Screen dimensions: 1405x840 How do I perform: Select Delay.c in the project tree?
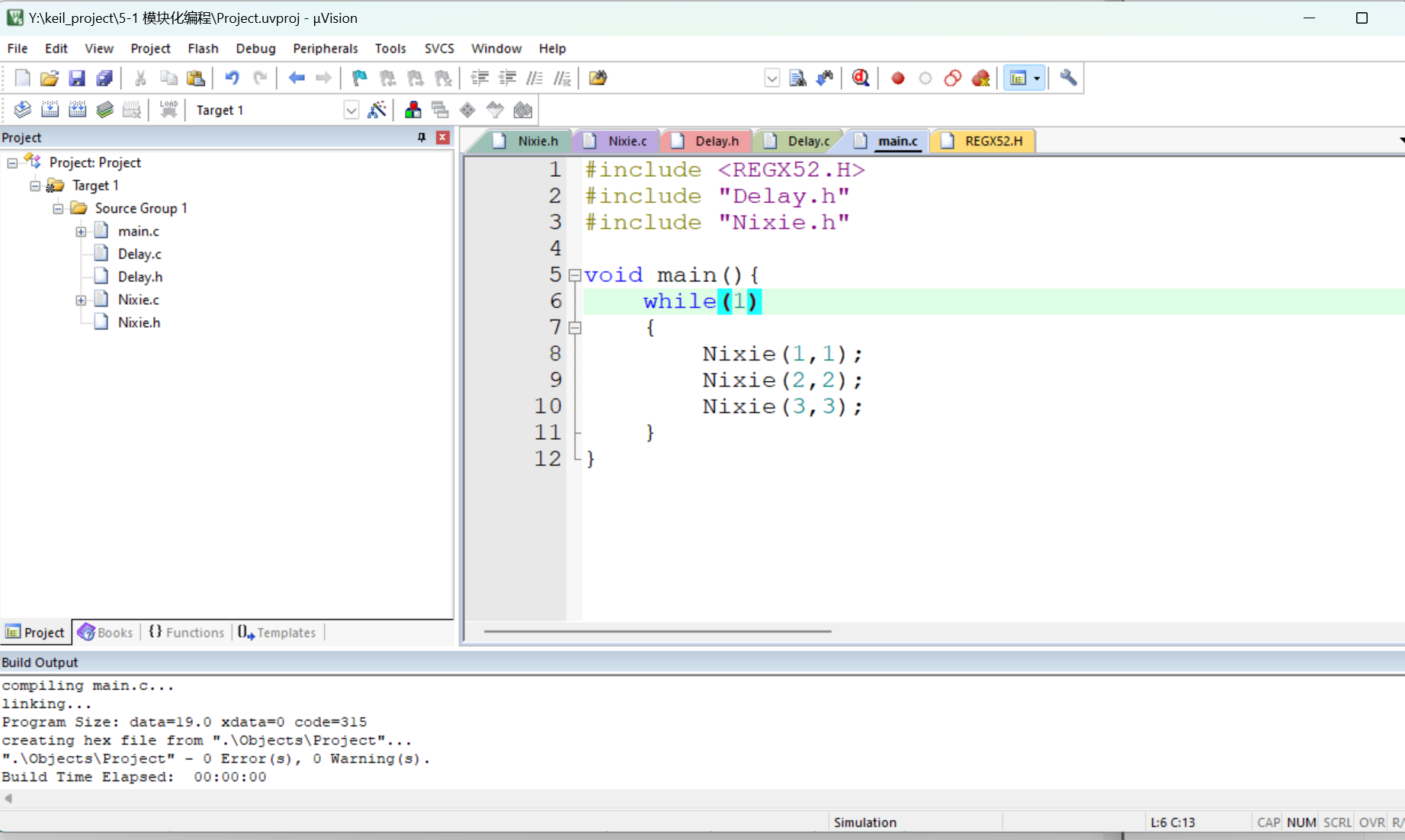(140, 254)
